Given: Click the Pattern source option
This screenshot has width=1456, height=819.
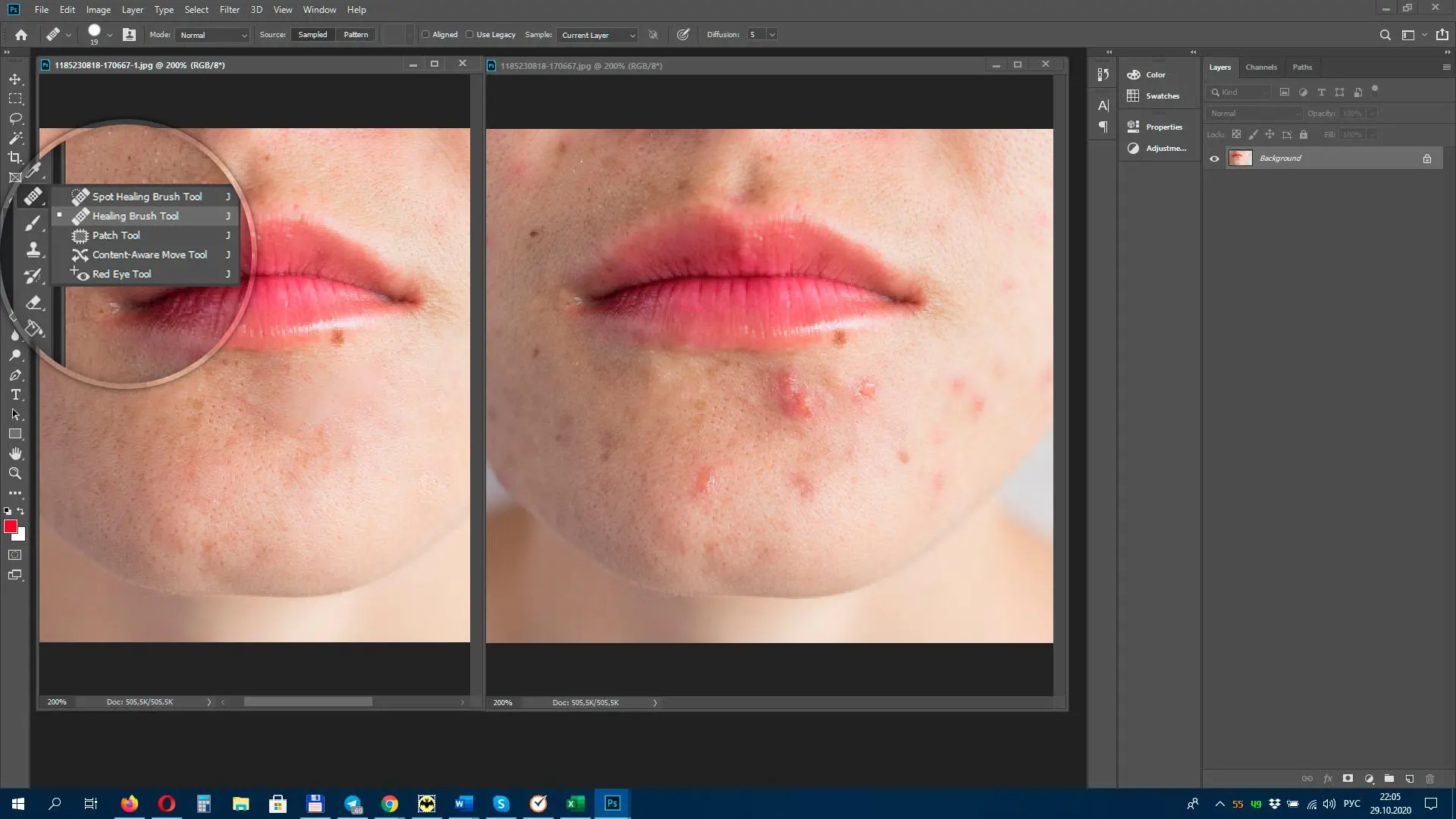Looking at the screenshot, I should [x=356, y=34].
